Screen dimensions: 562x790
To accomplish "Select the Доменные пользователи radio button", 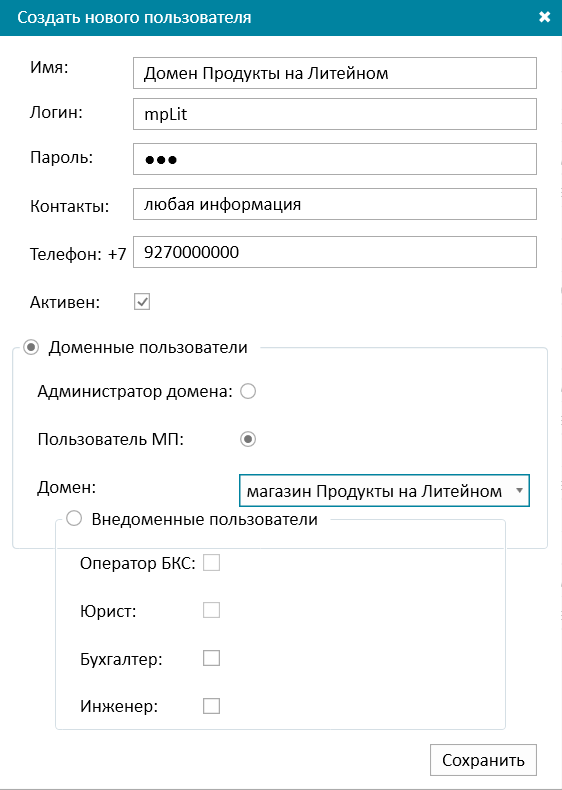I will pyautogui.click(x=32, y=347).
